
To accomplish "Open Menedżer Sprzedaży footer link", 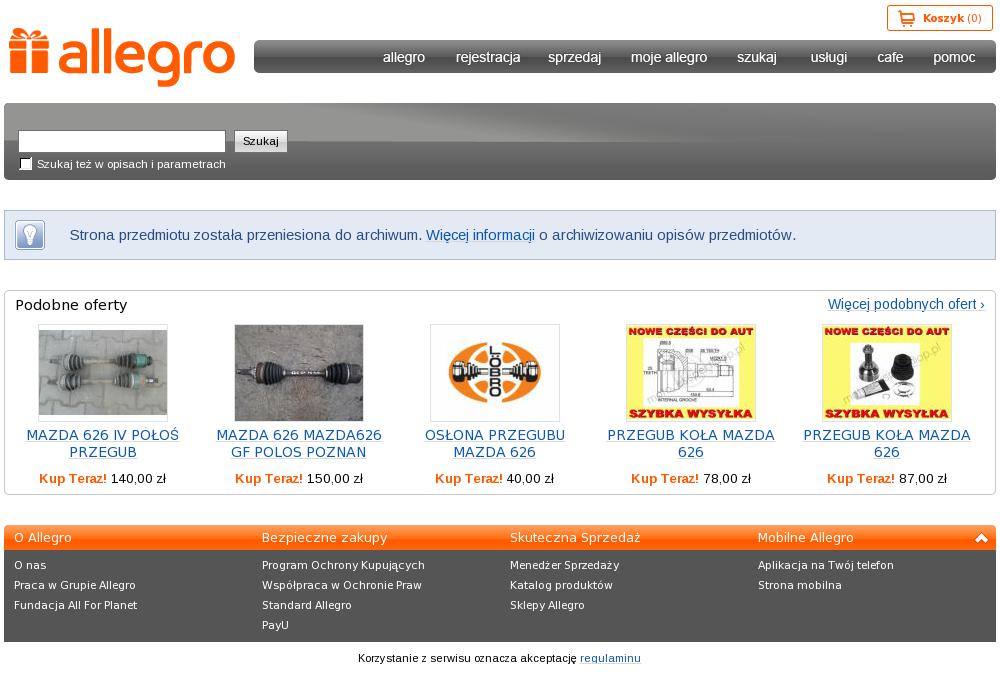I will click(x=564, y=565).
